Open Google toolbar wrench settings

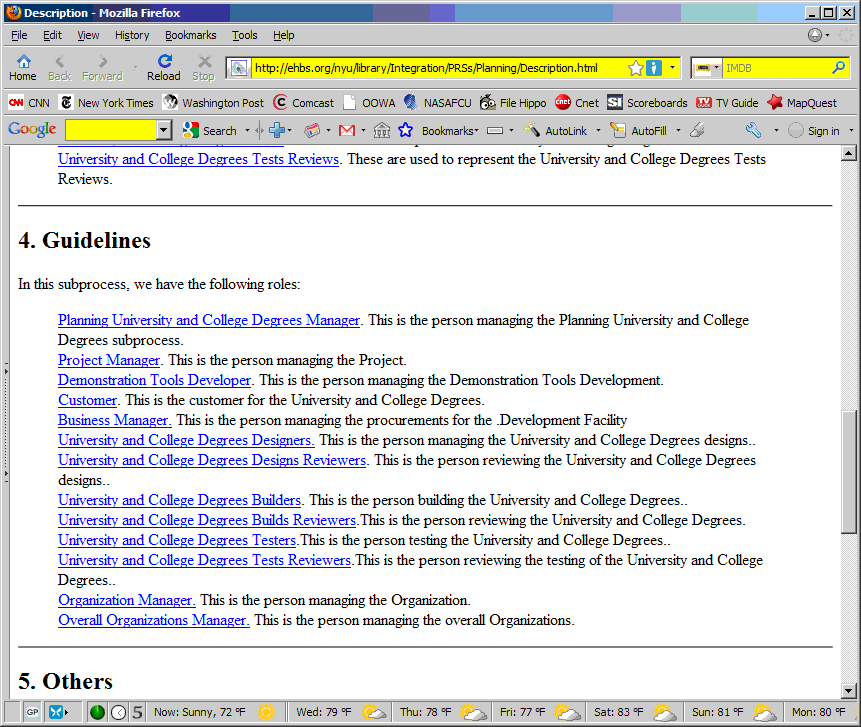tap(753, 131)
